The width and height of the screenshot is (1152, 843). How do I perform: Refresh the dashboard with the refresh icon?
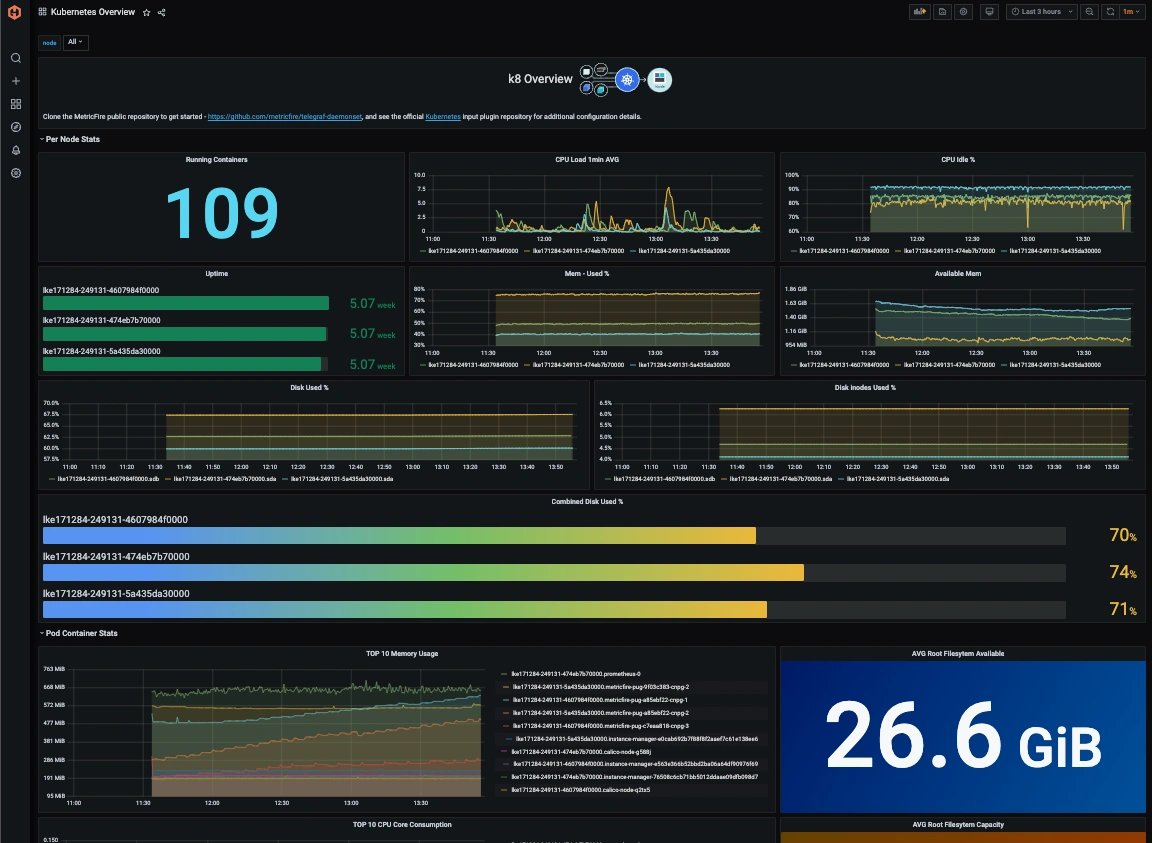point(1110,12)
